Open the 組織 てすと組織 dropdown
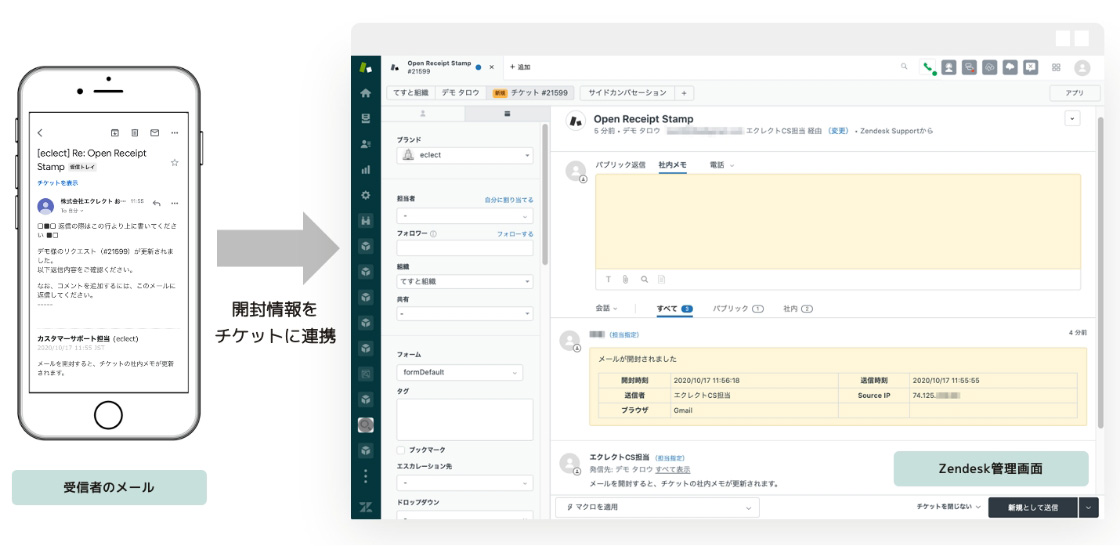This screenshot has width=1120, height=546. coord(465,281)
